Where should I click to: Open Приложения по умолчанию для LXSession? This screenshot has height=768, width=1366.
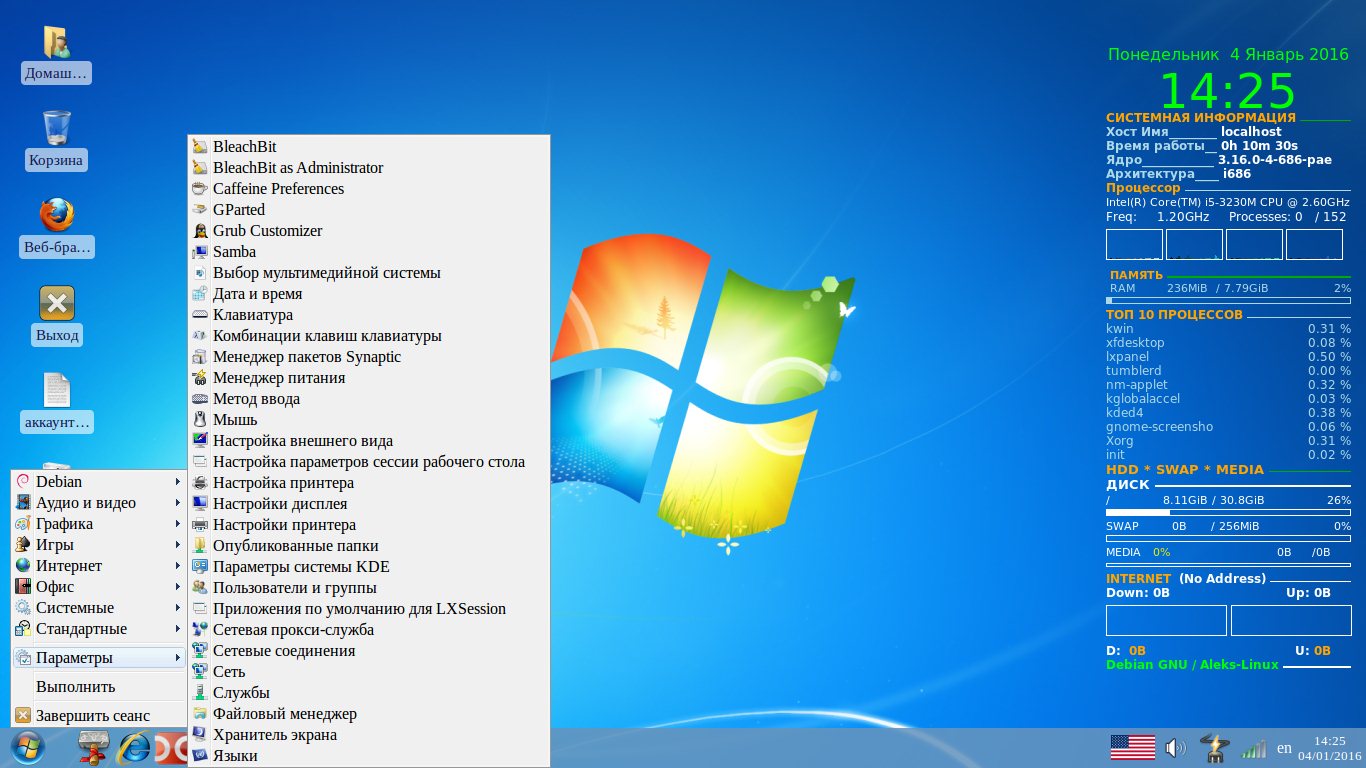click(x=369, y=608)
